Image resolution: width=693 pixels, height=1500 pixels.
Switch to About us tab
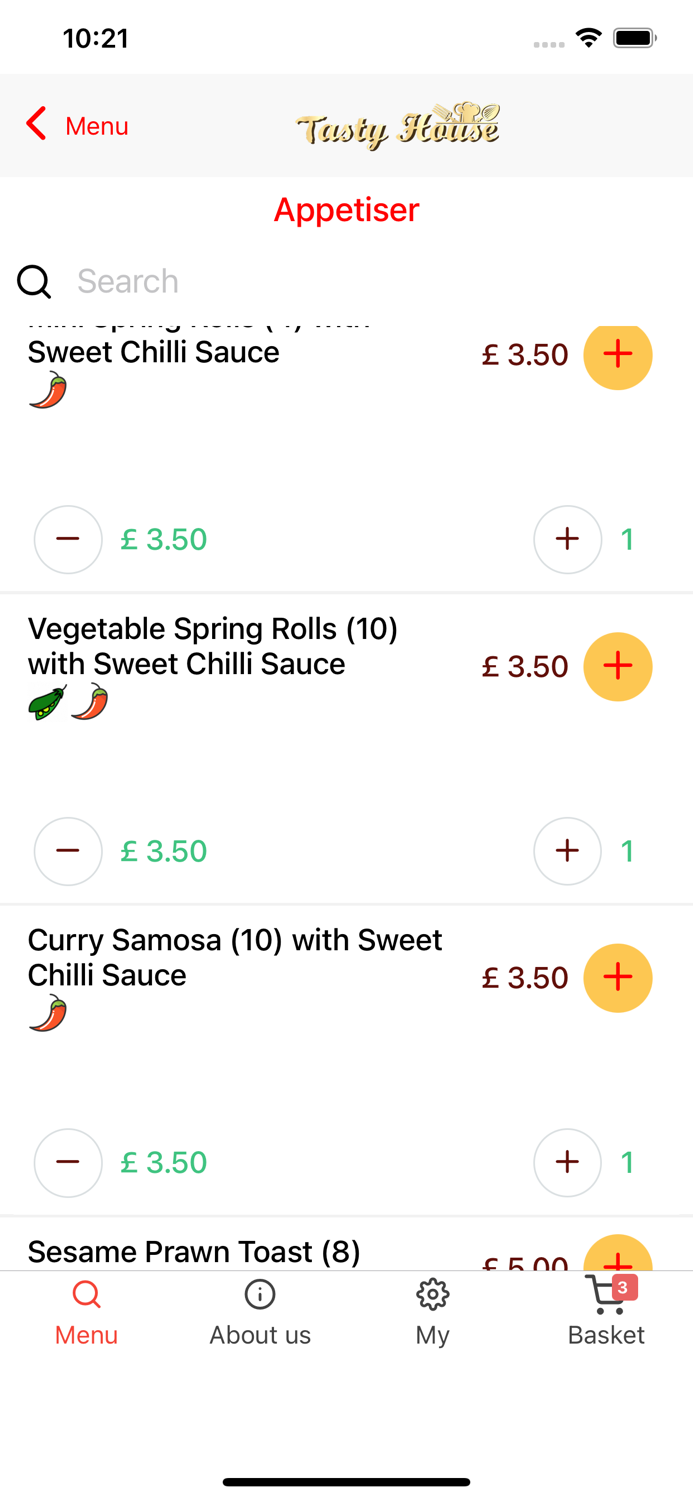click(x=260, y=1312)
